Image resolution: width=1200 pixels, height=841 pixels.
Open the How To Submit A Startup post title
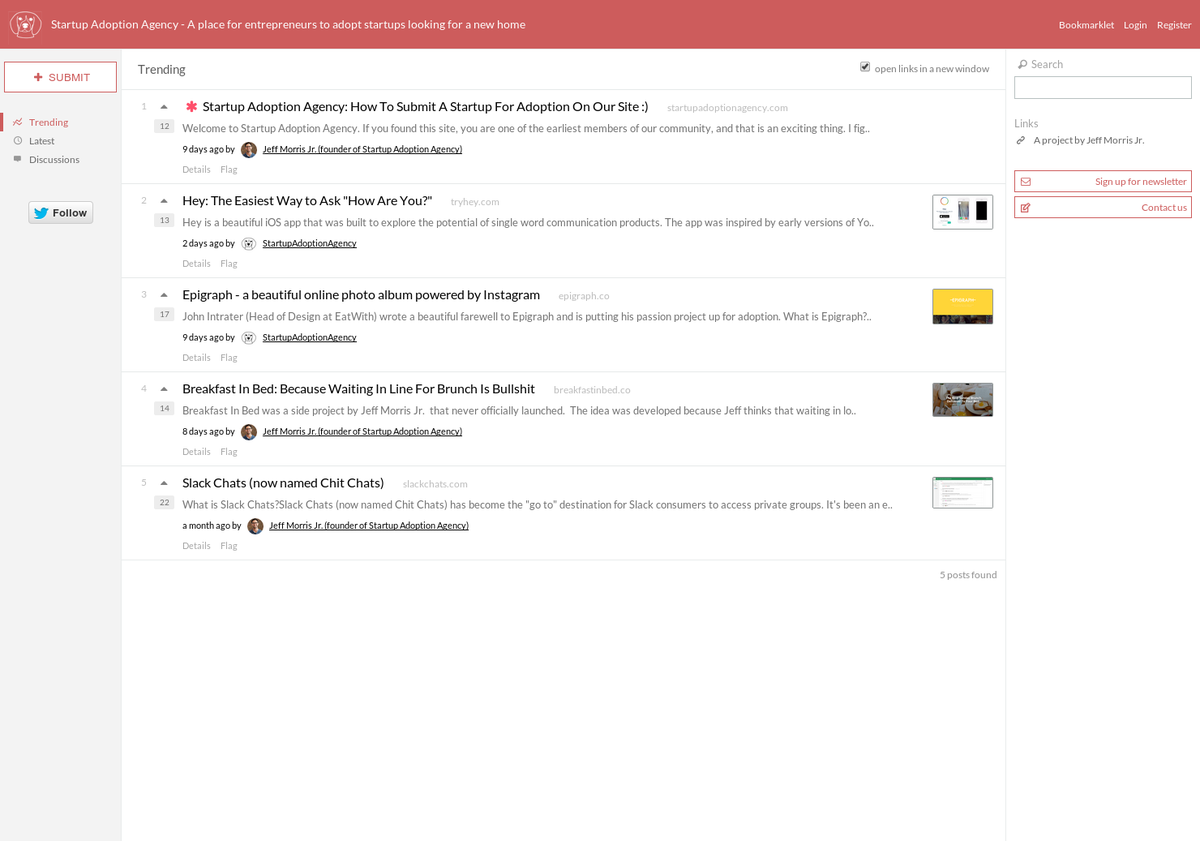(425, 106)
